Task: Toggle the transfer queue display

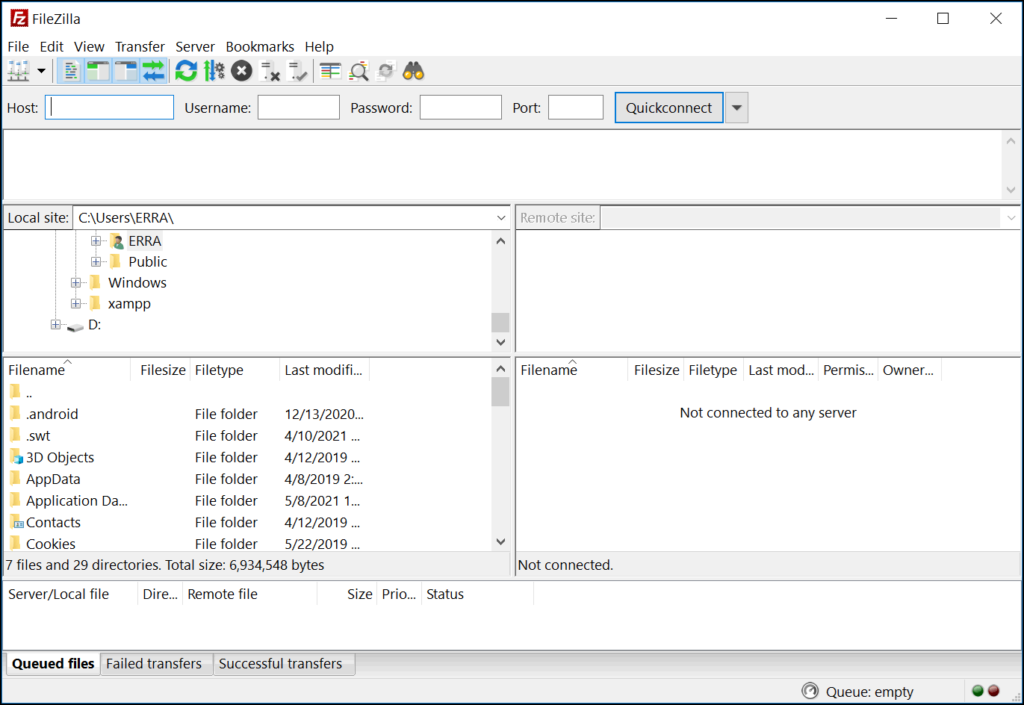Action: (154, 71)
